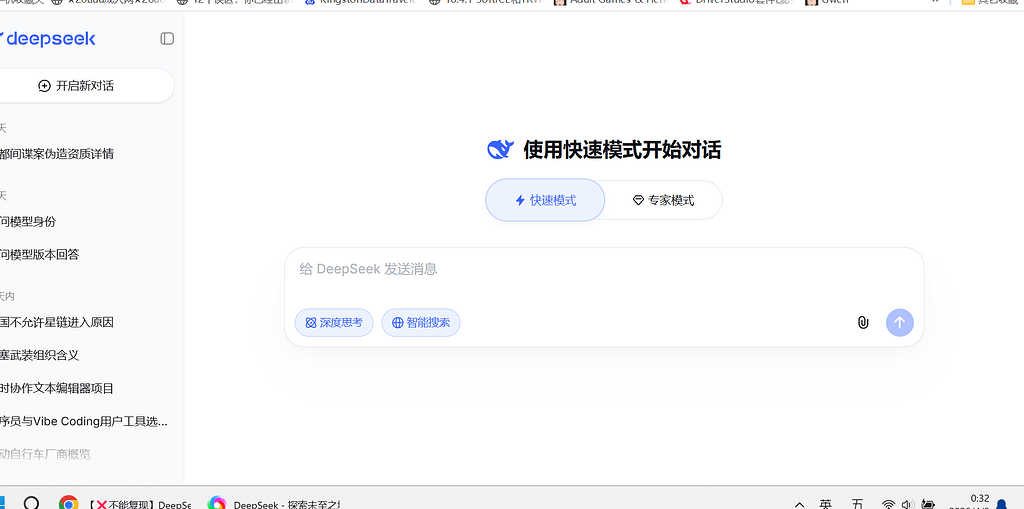Viewport: 1024px width, 509px height.
Task: Click the paperclip attach file icon
Action: coord(863,322)
